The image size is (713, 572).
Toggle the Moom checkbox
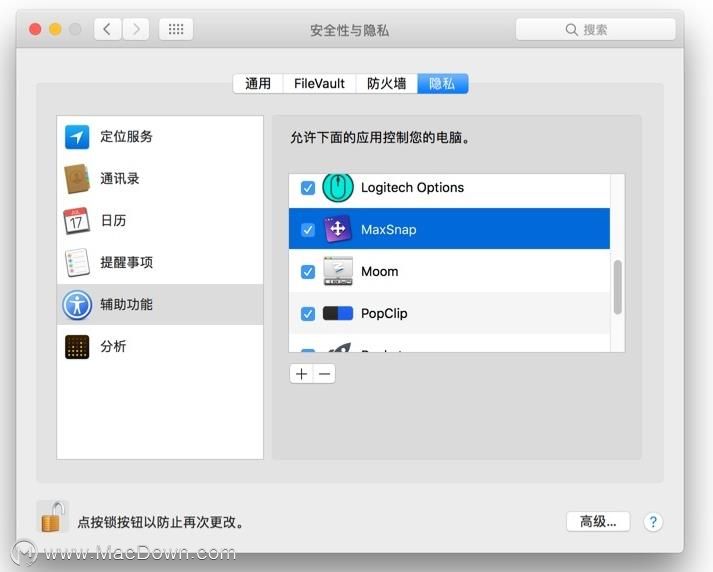pos(308,272)
